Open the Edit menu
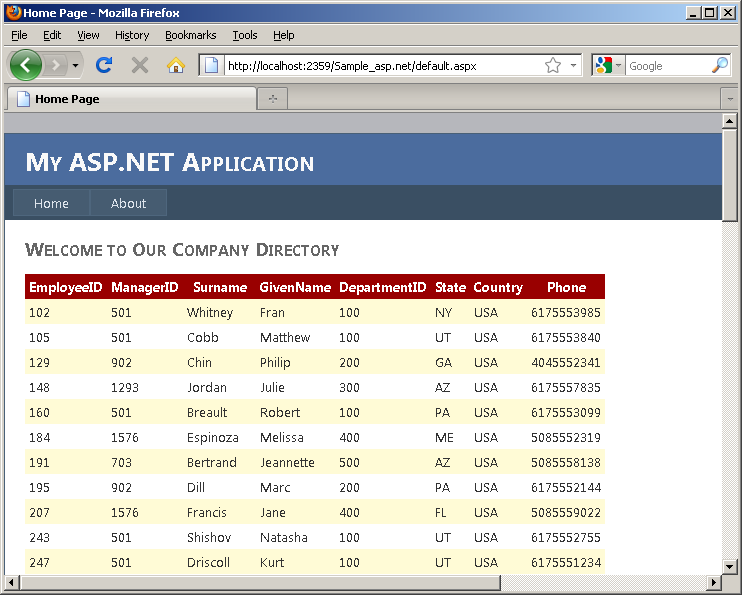 (x=52, y=35)
